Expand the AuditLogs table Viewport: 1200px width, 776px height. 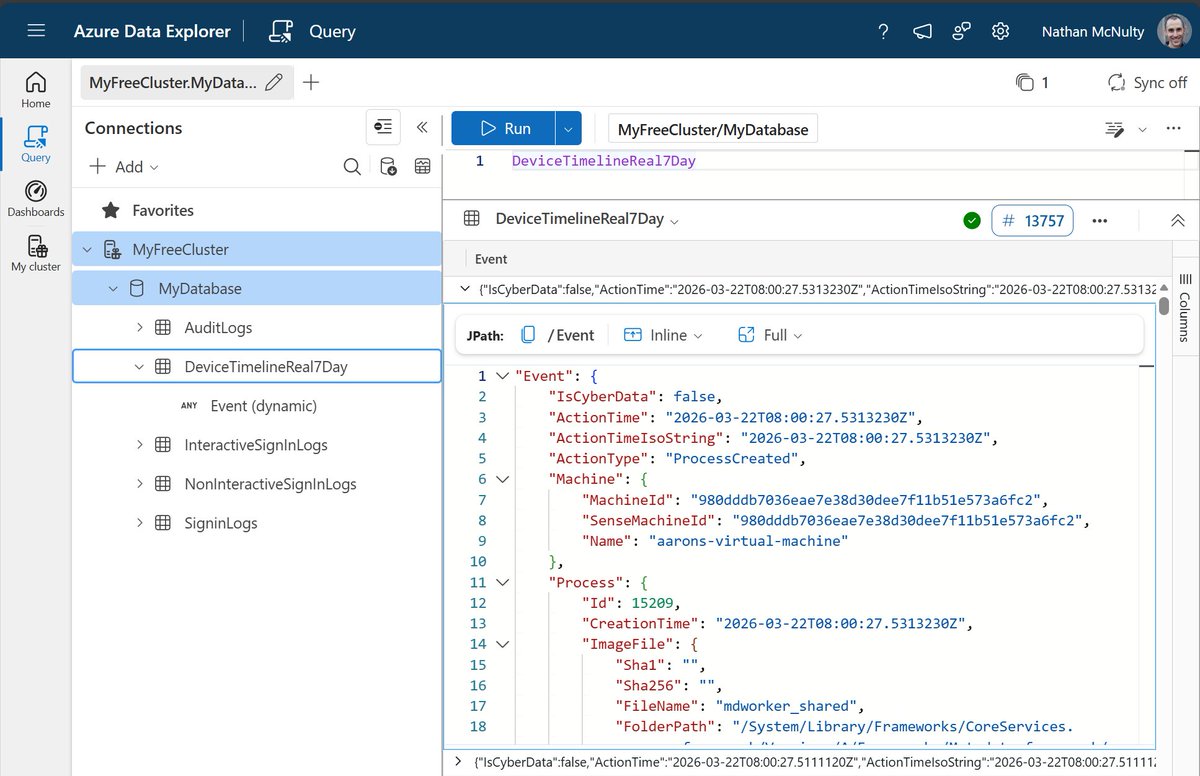click(x=140, y=327)
